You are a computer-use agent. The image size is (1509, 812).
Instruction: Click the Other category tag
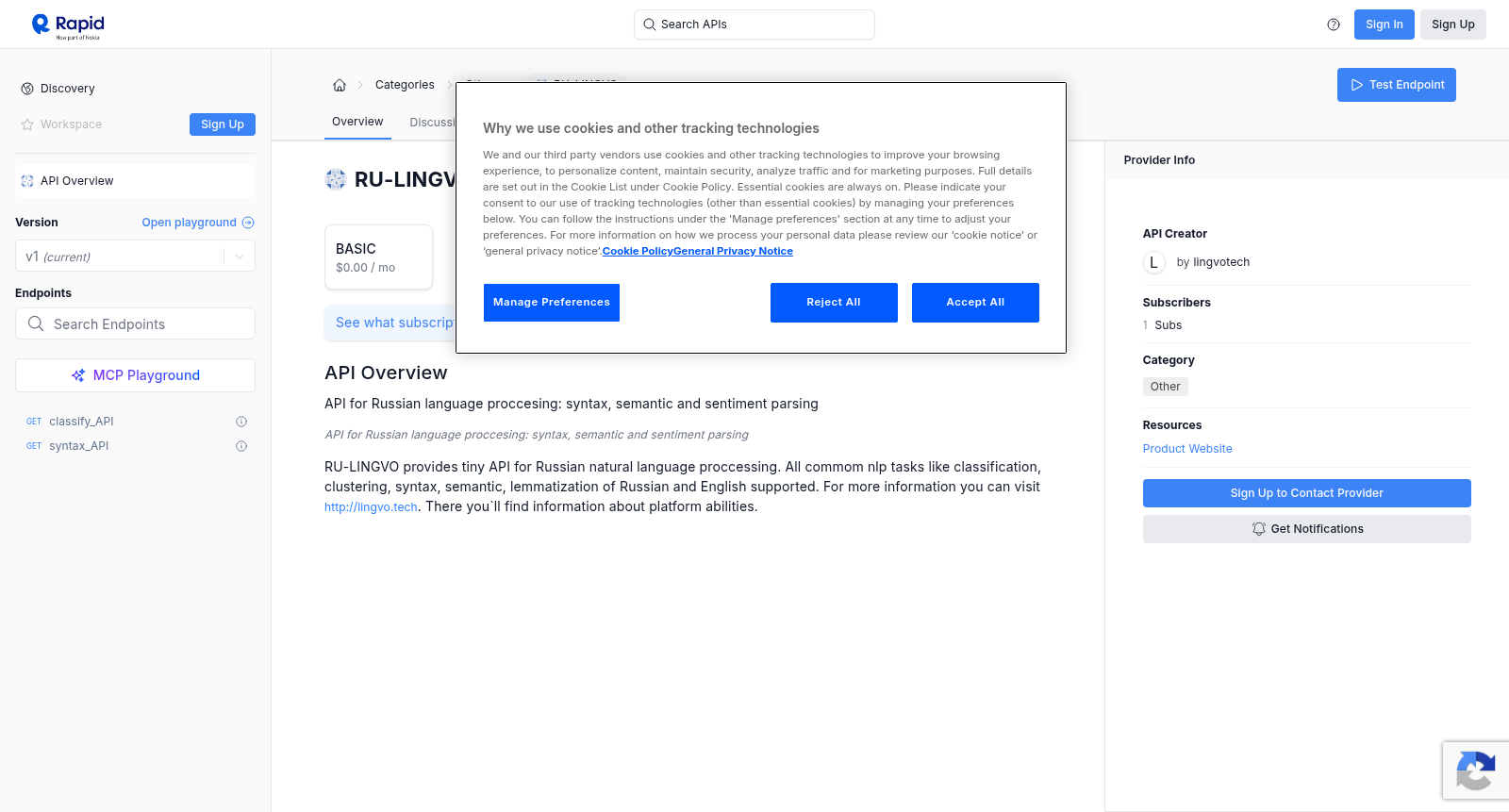[x=1165, y=387]
